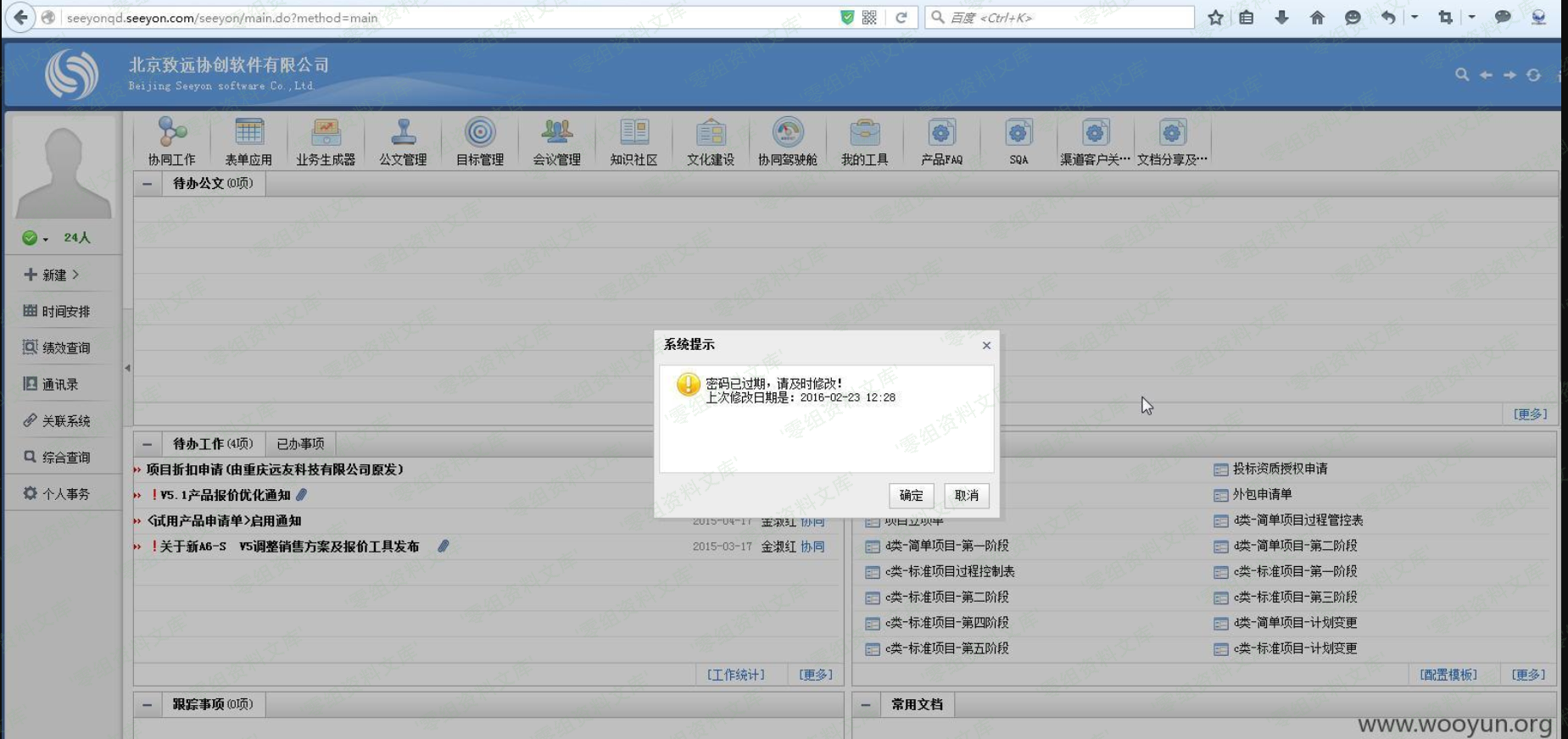1568x739 pixels.
Task: Click 确定 in the system prompt
Action: (911, 496)
